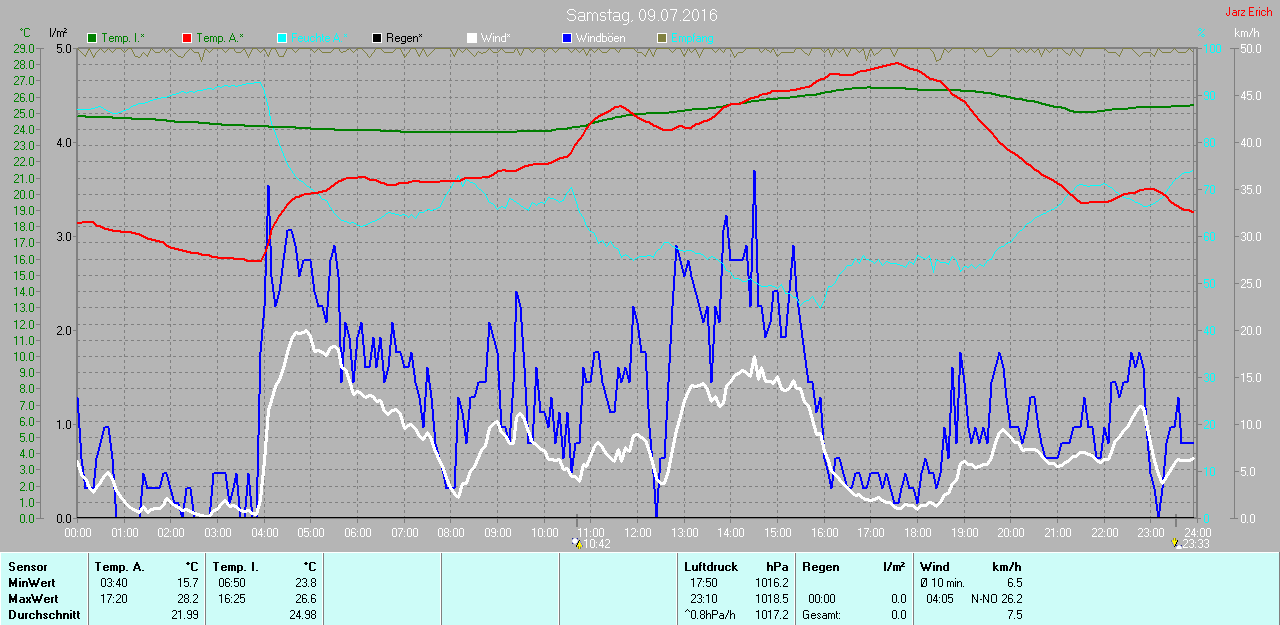
Task: Click the 'MaxWert' row label
Action: click(32, 599)
